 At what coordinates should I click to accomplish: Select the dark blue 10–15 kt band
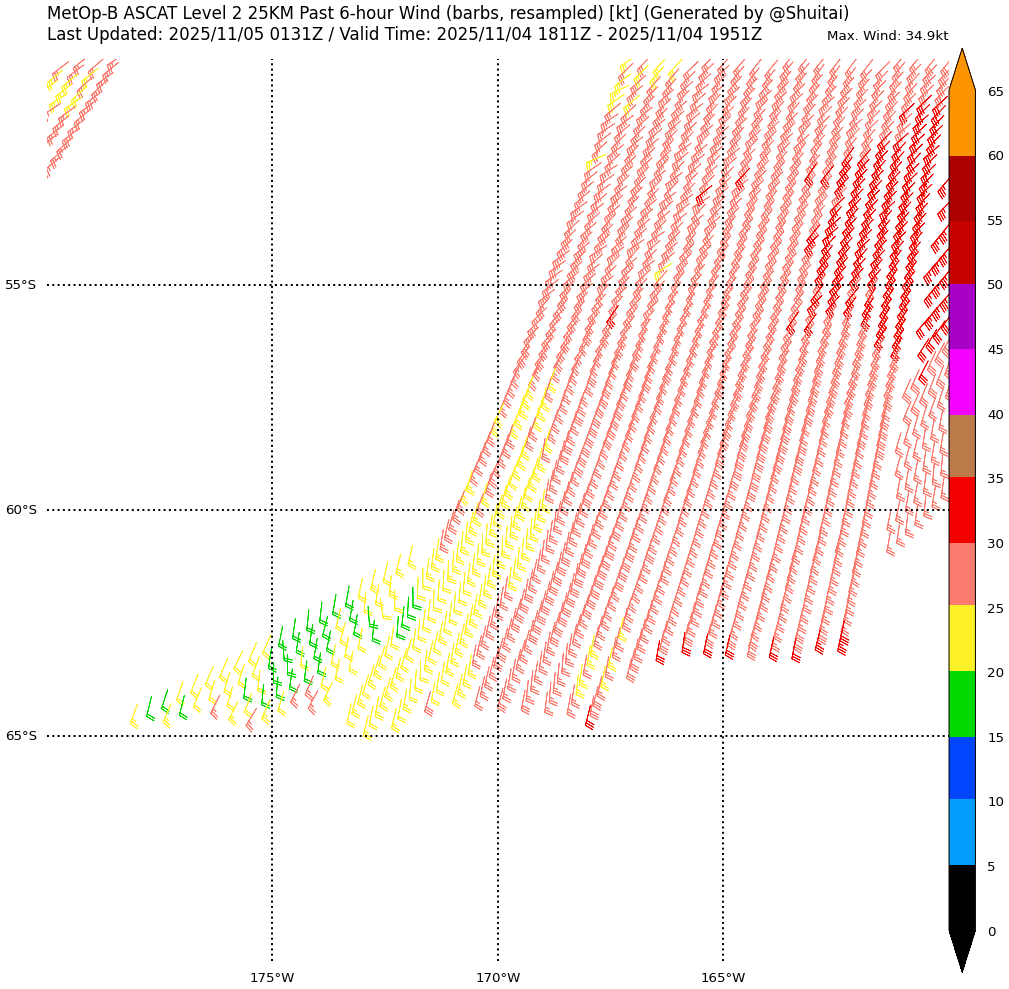click(961, 768)
